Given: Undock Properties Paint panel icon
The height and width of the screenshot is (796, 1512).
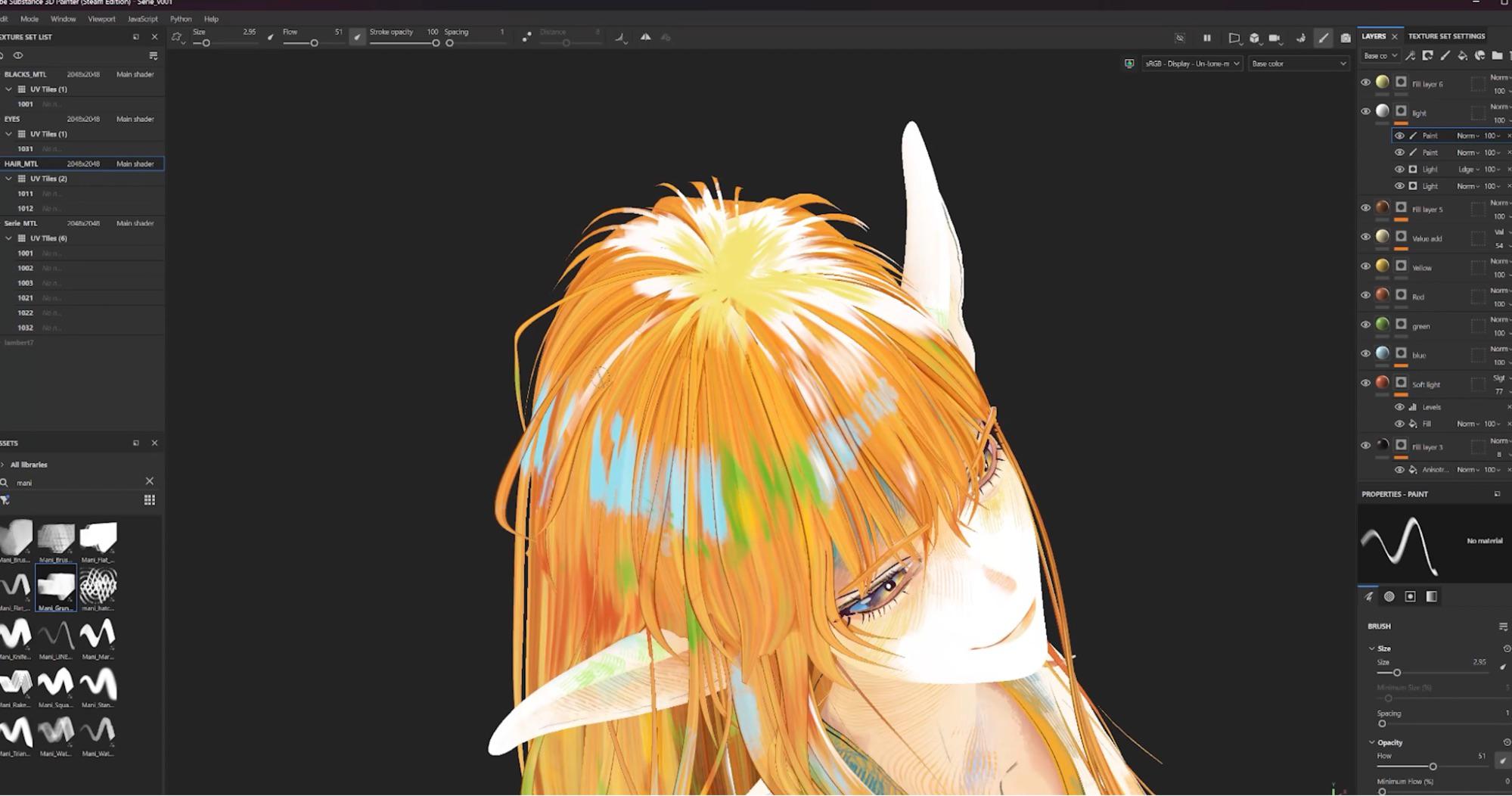Looking at the screenshot, I should click(1498, 494).
